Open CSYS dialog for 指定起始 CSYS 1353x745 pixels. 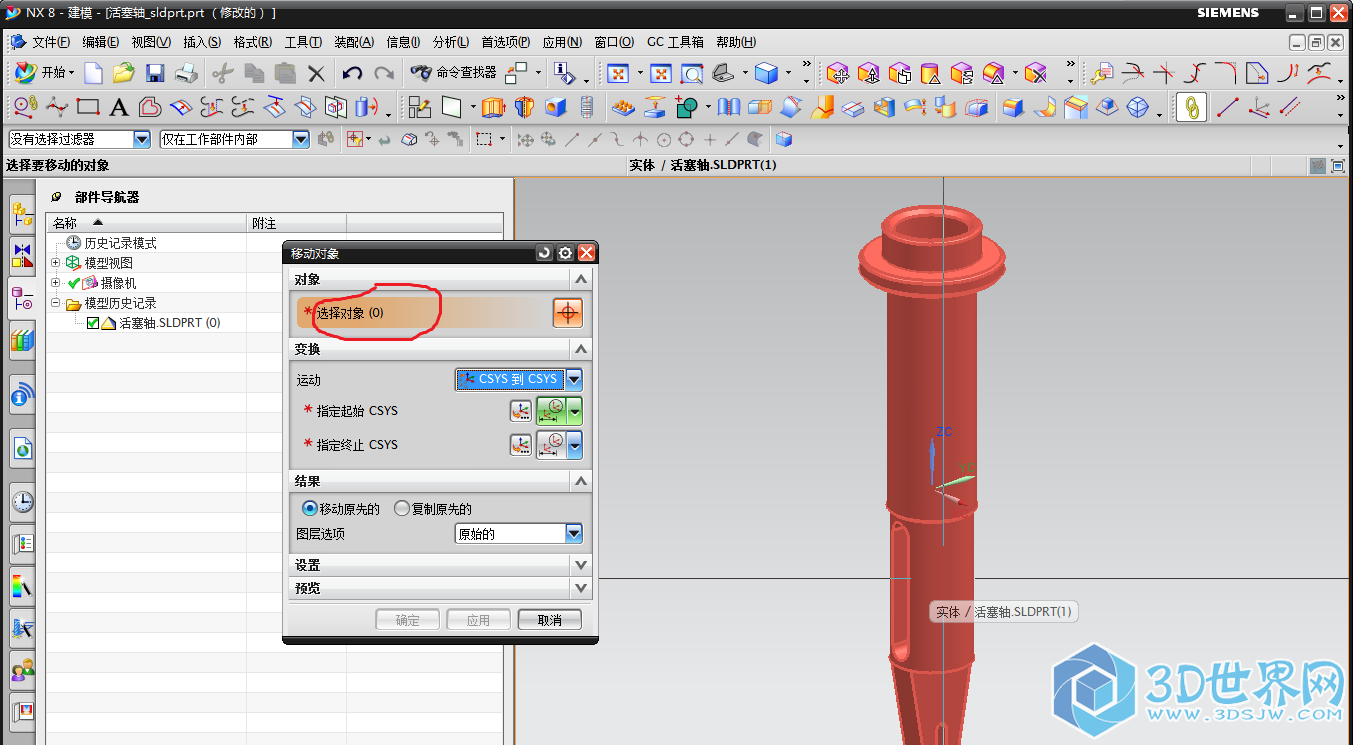point(521,411)
